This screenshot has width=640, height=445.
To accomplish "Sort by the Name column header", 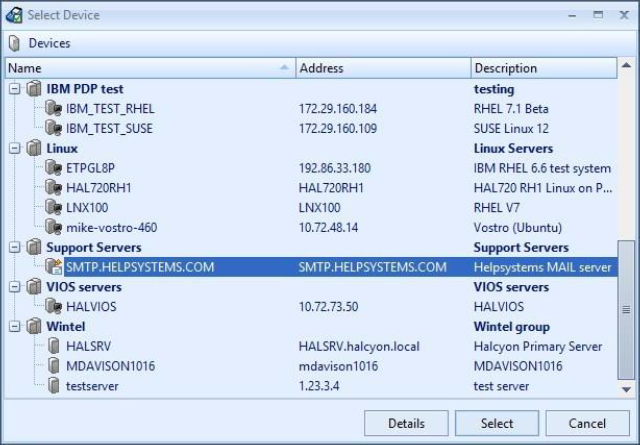I will [150, 68].
